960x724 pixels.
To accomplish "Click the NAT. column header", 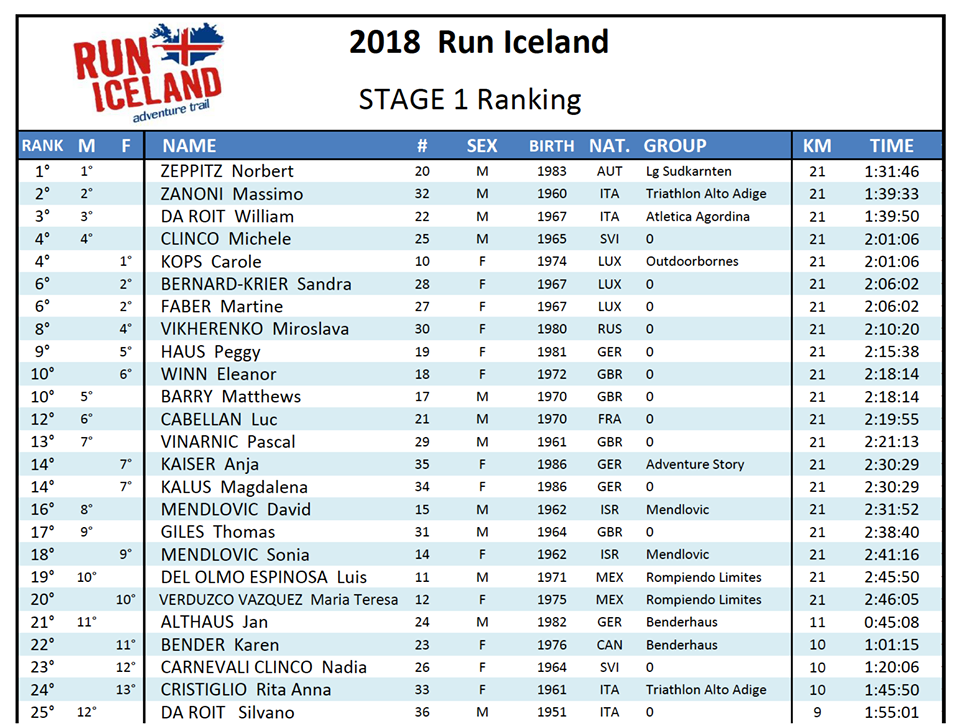I will pyautogui.click(x=609, y=146).
